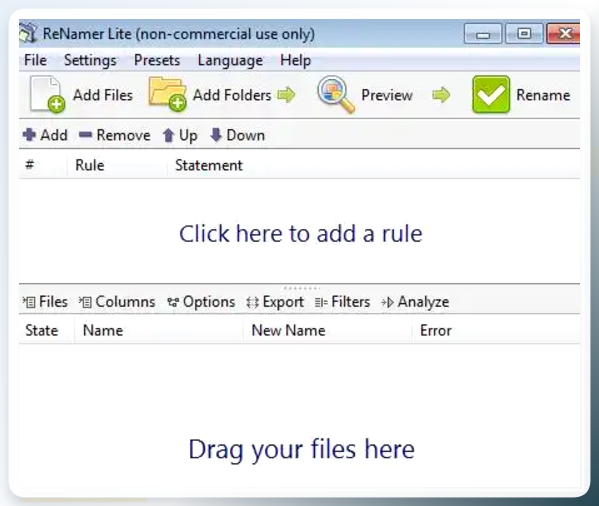Open the Language menu

230,60
